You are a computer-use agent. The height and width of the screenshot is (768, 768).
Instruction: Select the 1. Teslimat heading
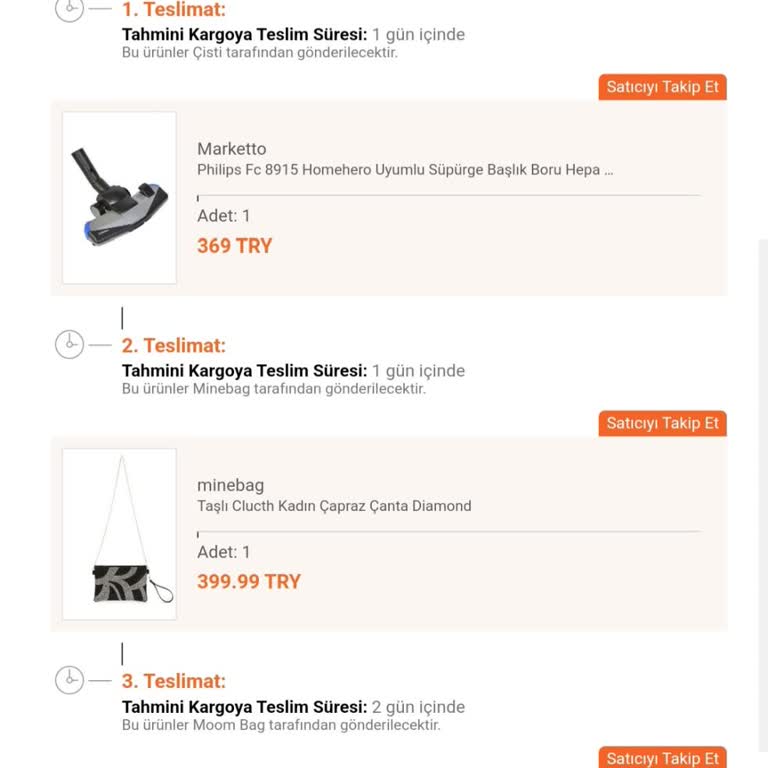[x=174, y=10]
